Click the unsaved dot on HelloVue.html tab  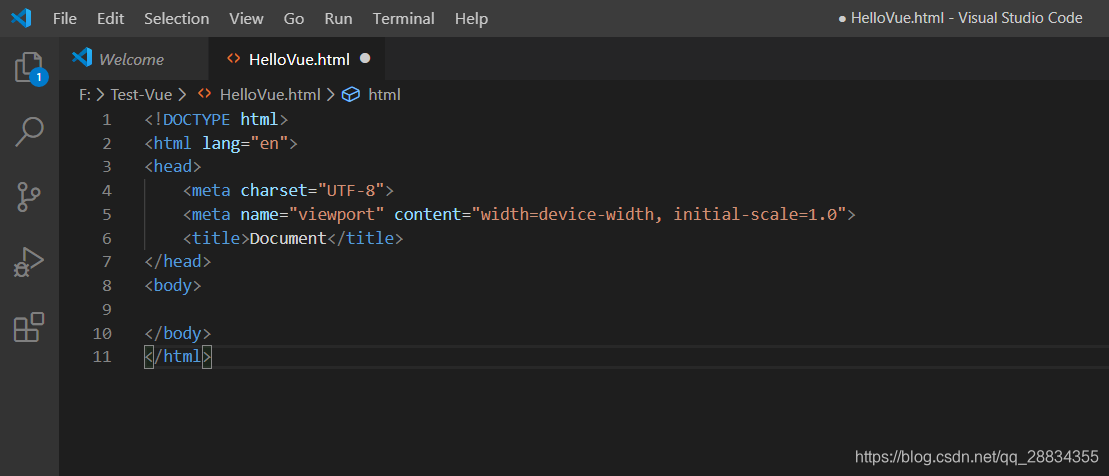point(365,59)
